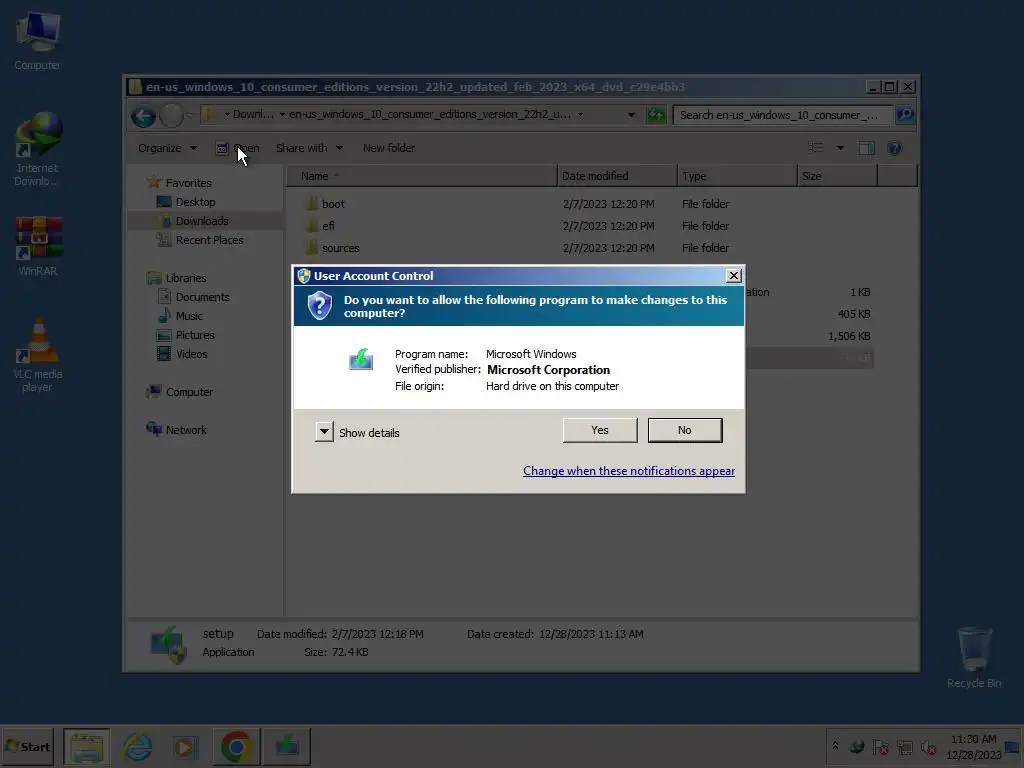Image resolution: width=1024 pixels, height=768 pixels.
Task: Click Open on Explorer toolbar
Action: click(238, 148)
